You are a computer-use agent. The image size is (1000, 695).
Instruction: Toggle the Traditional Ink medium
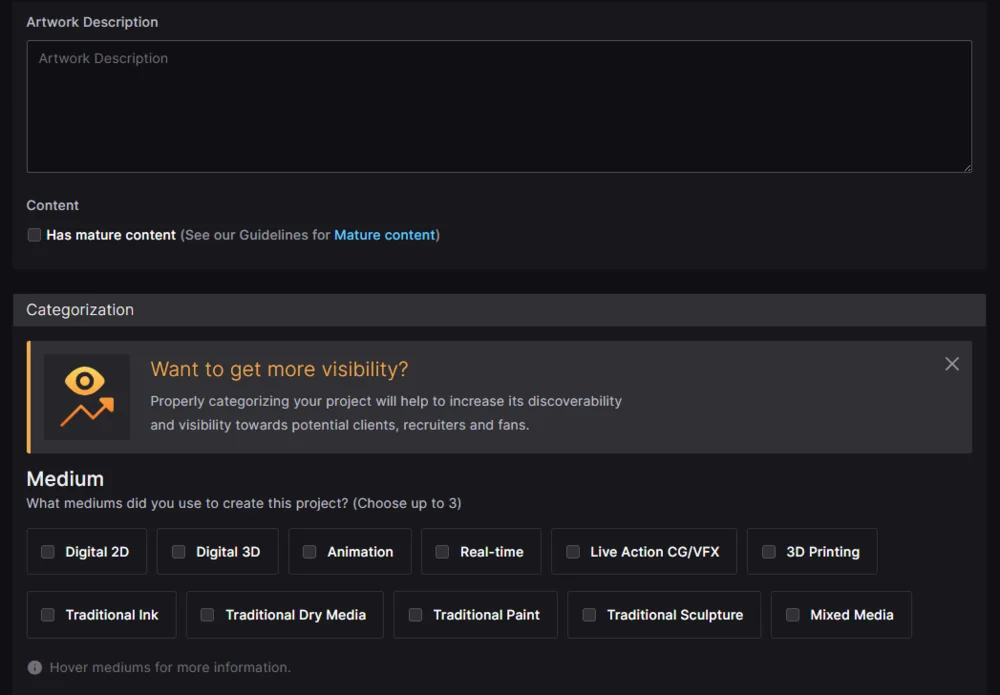click(48, 615)
